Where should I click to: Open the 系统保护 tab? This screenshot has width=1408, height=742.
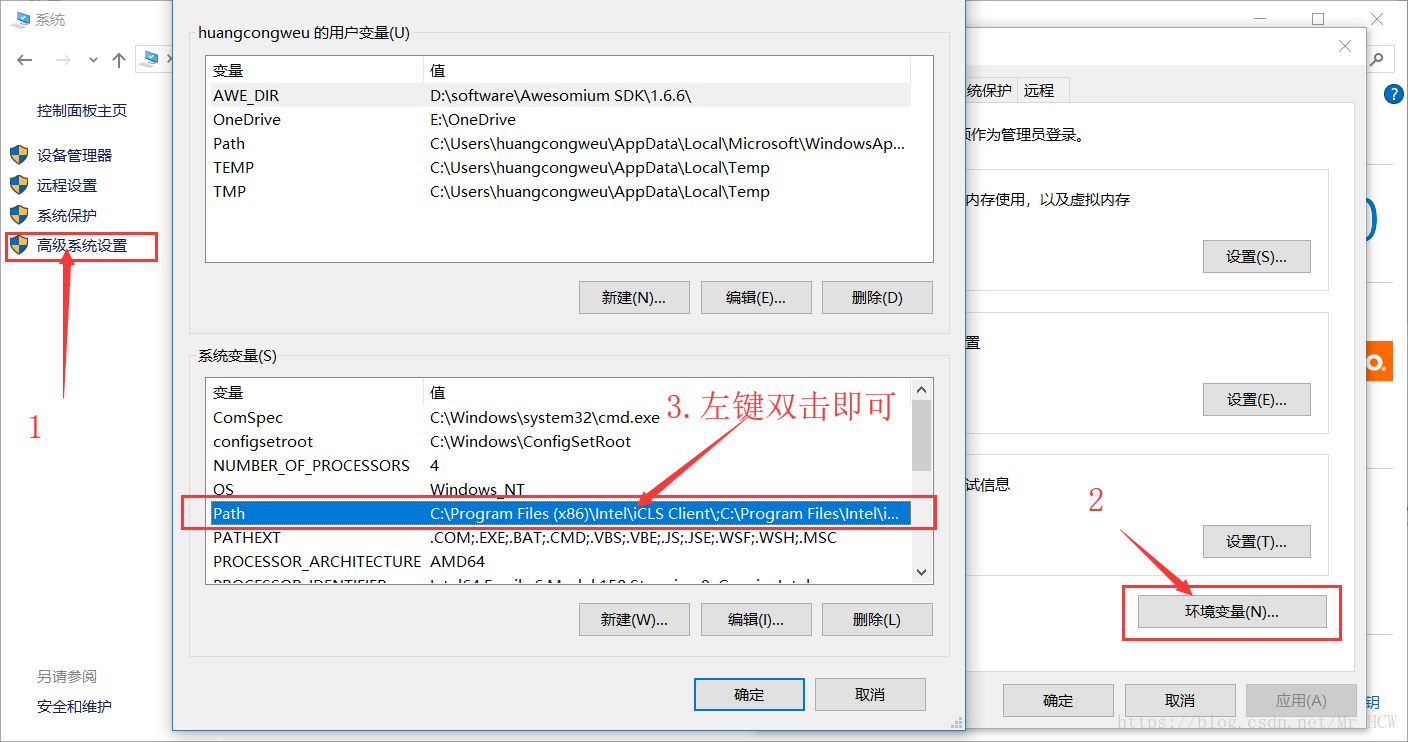[x=989, y=90]
